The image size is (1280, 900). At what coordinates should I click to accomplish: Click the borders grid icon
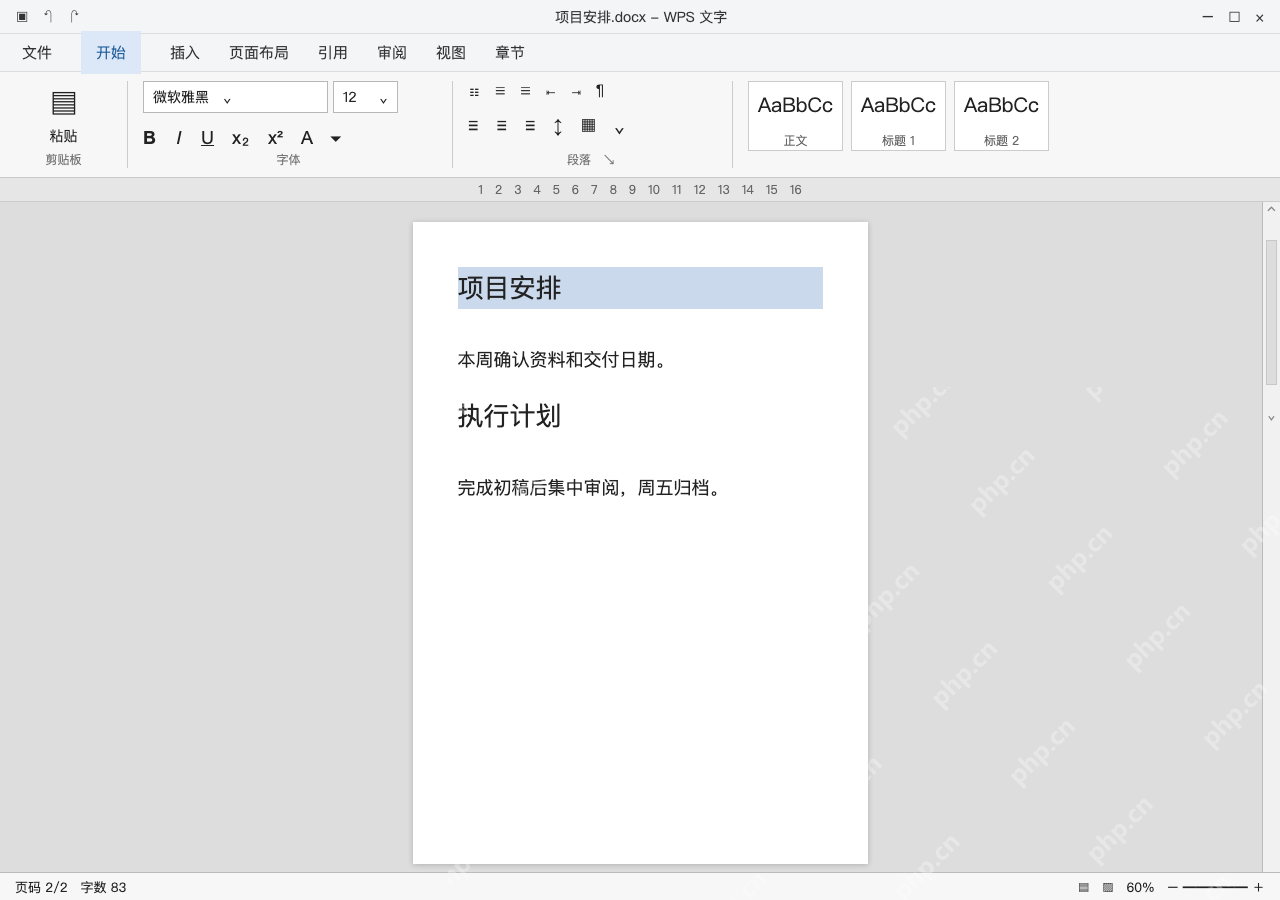588,125
